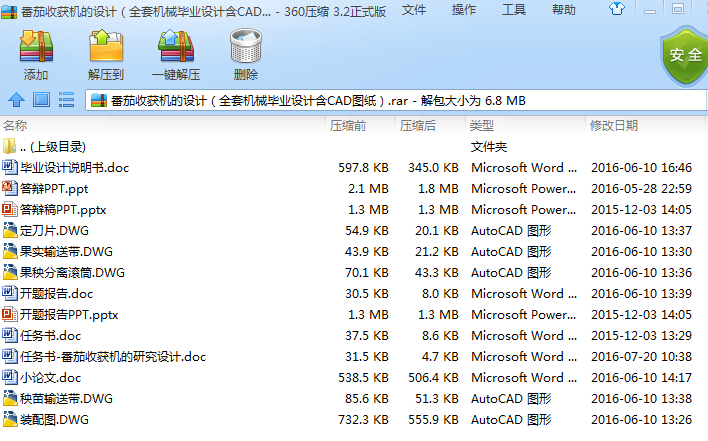Select file 小论文.doc
708x441 pixels.
[x=354, y=377]
